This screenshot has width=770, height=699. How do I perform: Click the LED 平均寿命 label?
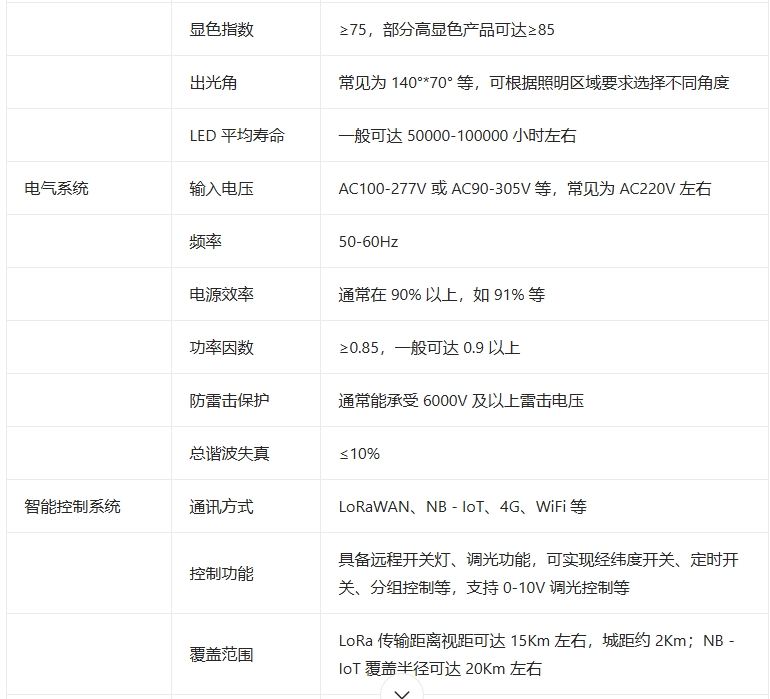[237, 135]
